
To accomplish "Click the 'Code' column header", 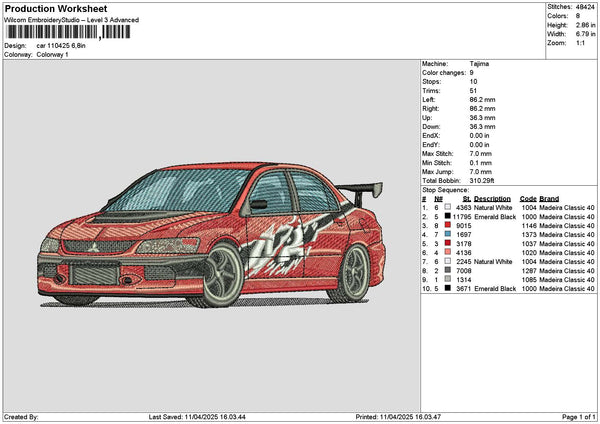I will click(x=528, y=199).
